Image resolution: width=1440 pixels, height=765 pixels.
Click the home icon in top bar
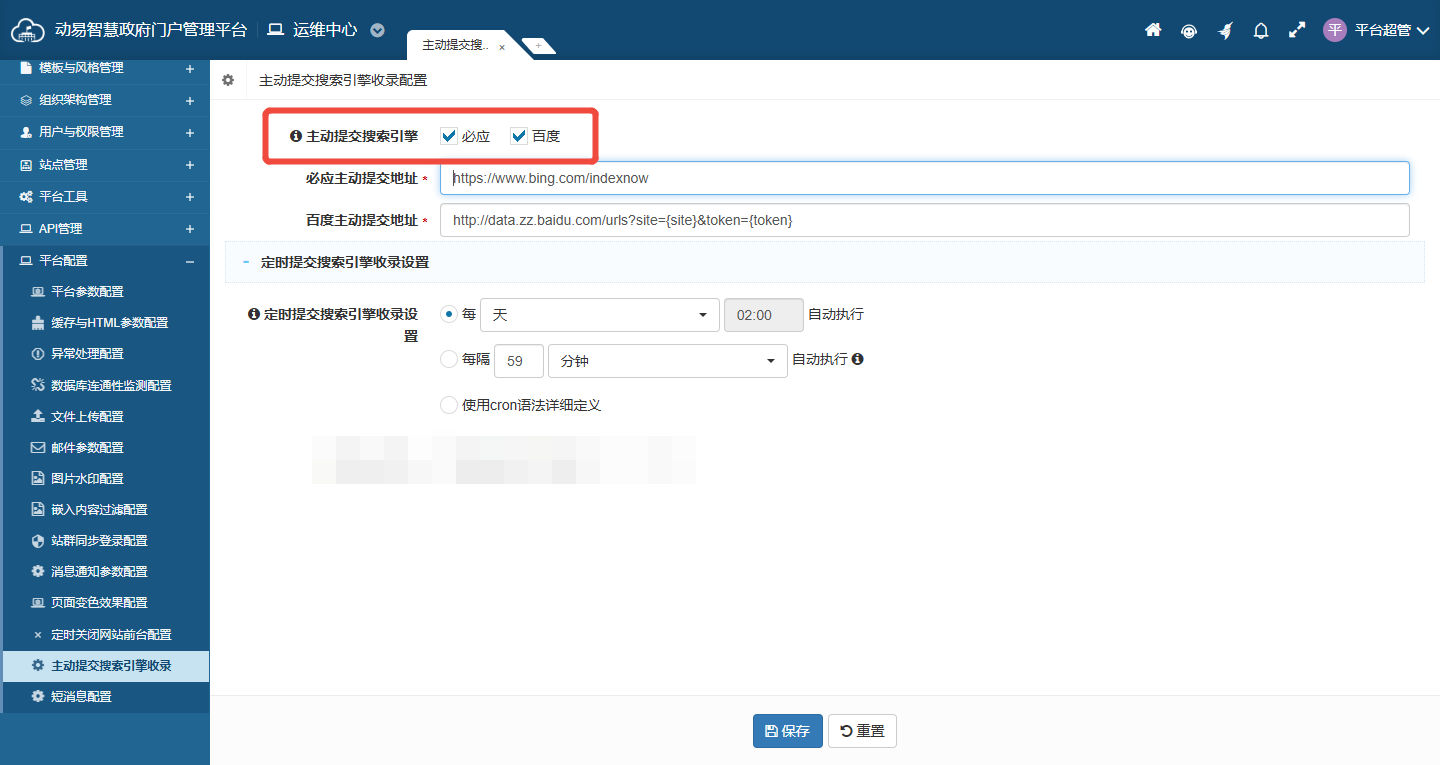1153,30
